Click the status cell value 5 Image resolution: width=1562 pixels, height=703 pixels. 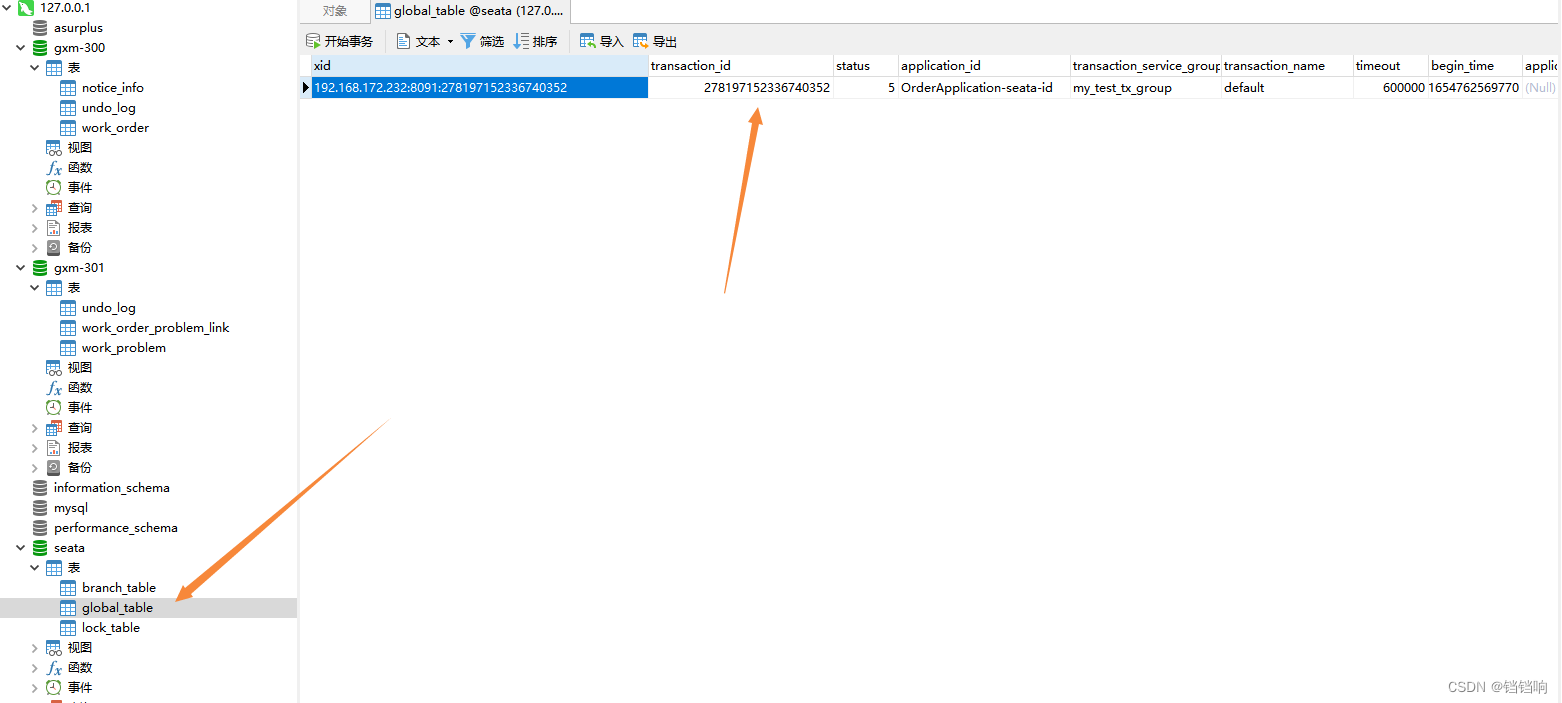(x=866, y=88)
